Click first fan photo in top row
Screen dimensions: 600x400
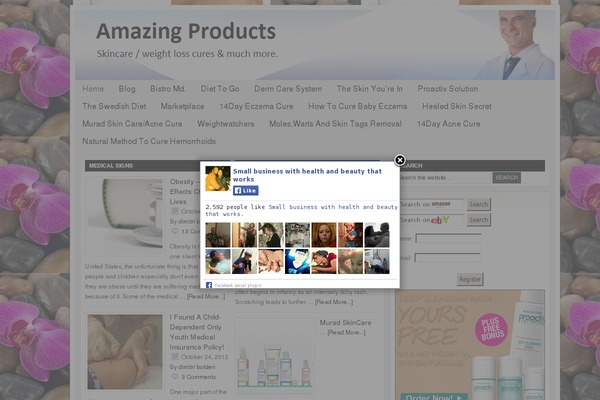(x=218, y=235)
